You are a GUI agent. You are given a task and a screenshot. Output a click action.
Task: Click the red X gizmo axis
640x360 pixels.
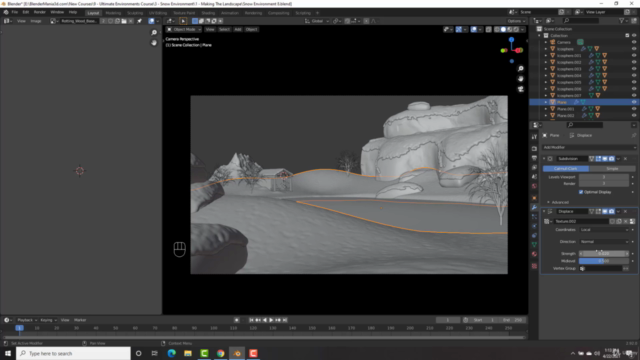(x=519, y=50)
